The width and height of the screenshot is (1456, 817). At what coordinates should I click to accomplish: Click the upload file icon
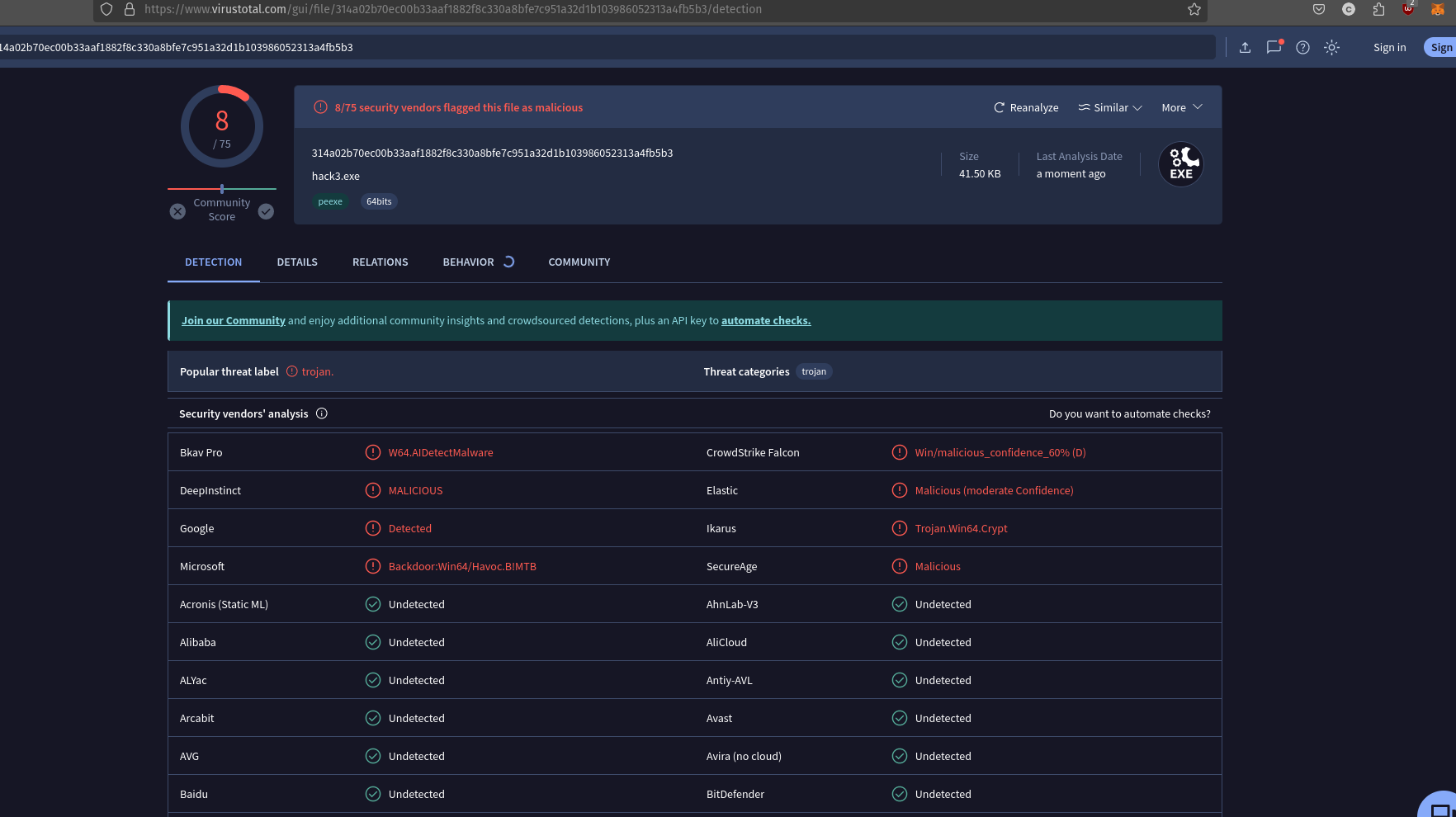pos(1245,48)
